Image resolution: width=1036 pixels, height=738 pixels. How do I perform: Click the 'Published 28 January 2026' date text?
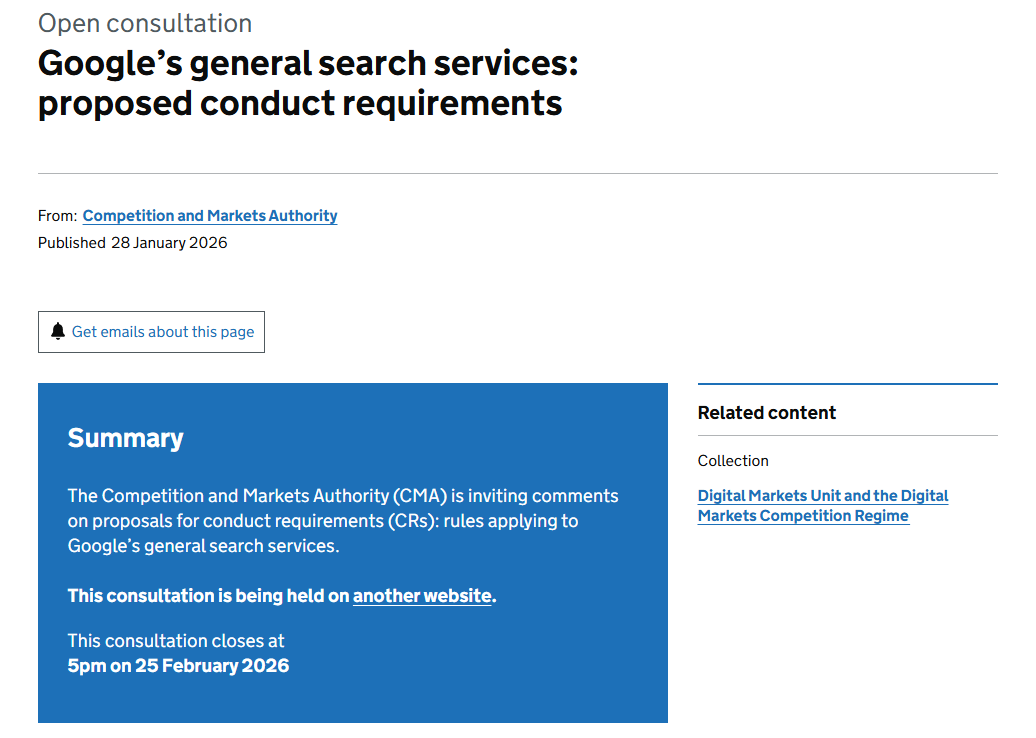[x=131, y=242]
